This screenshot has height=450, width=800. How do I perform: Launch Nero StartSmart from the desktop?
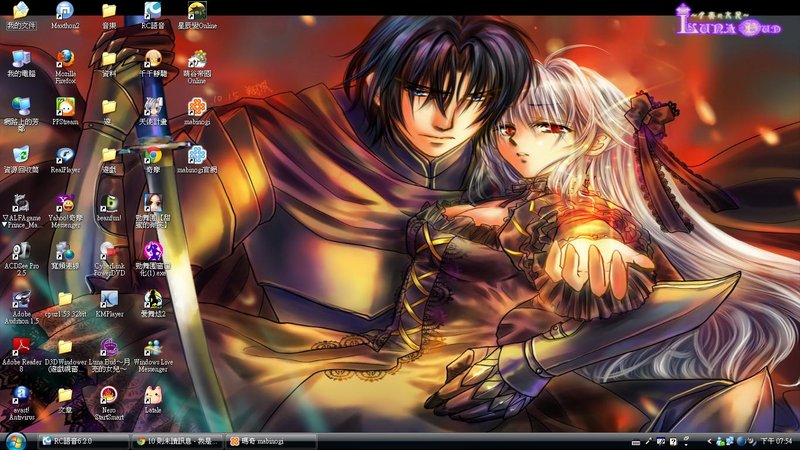pyautogui.click(x=109, y=395)
